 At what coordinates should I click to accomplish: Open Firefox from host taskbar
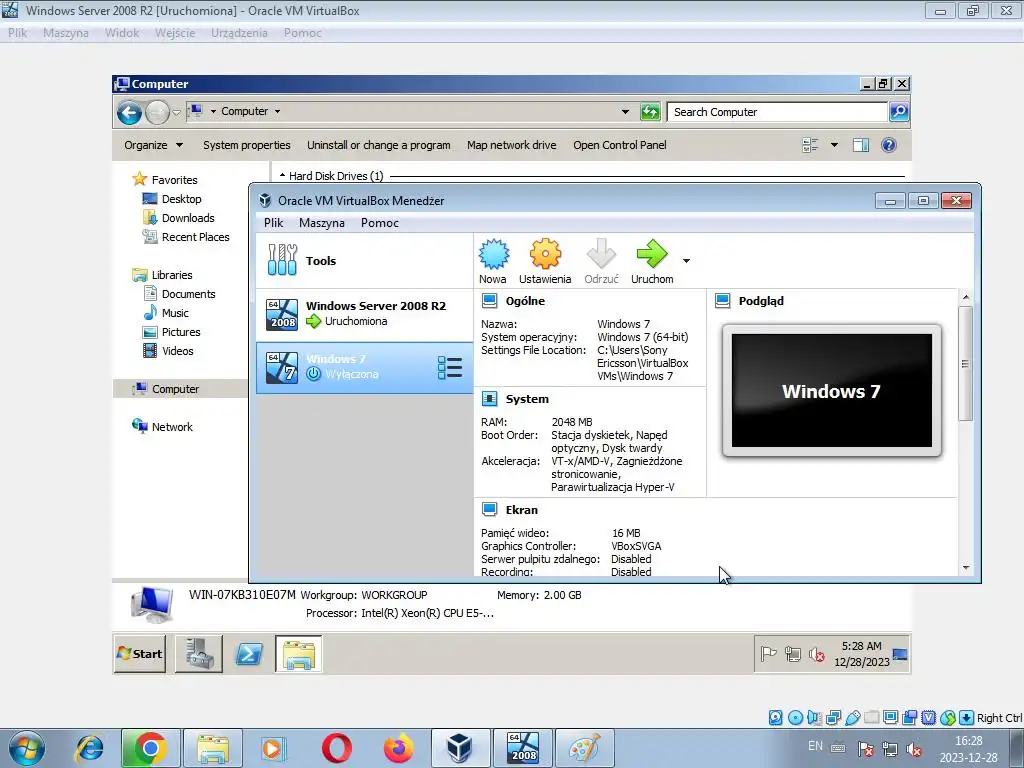398,748
